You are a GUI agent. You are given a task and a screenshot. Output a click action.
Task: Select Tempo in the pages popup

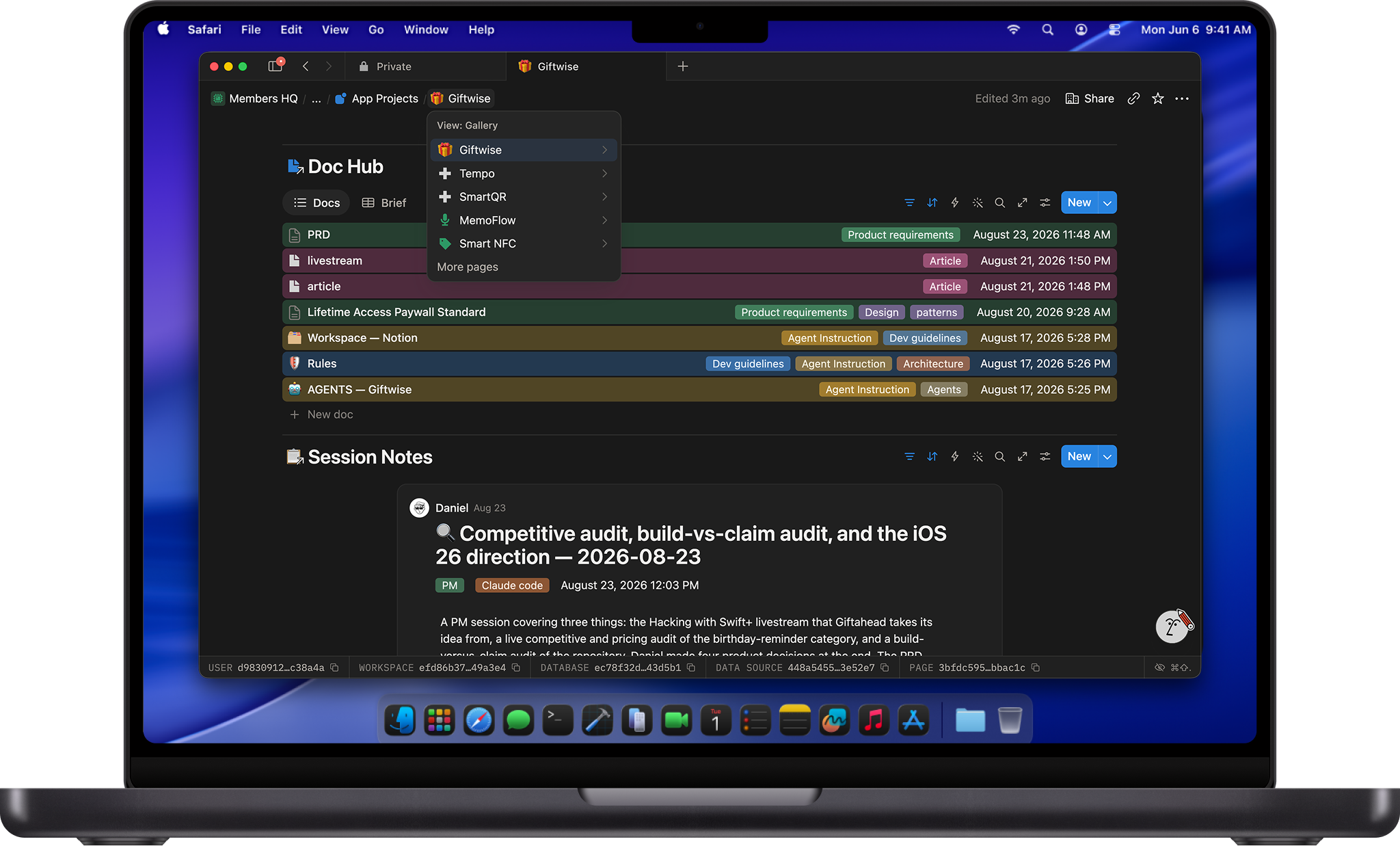[524, 174]
